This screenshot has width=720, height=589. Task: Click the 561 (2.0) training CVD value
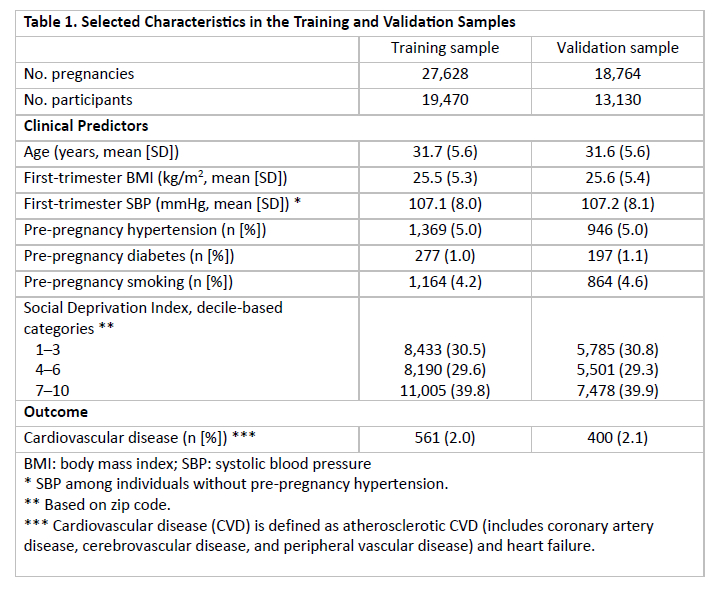point(444,437)
